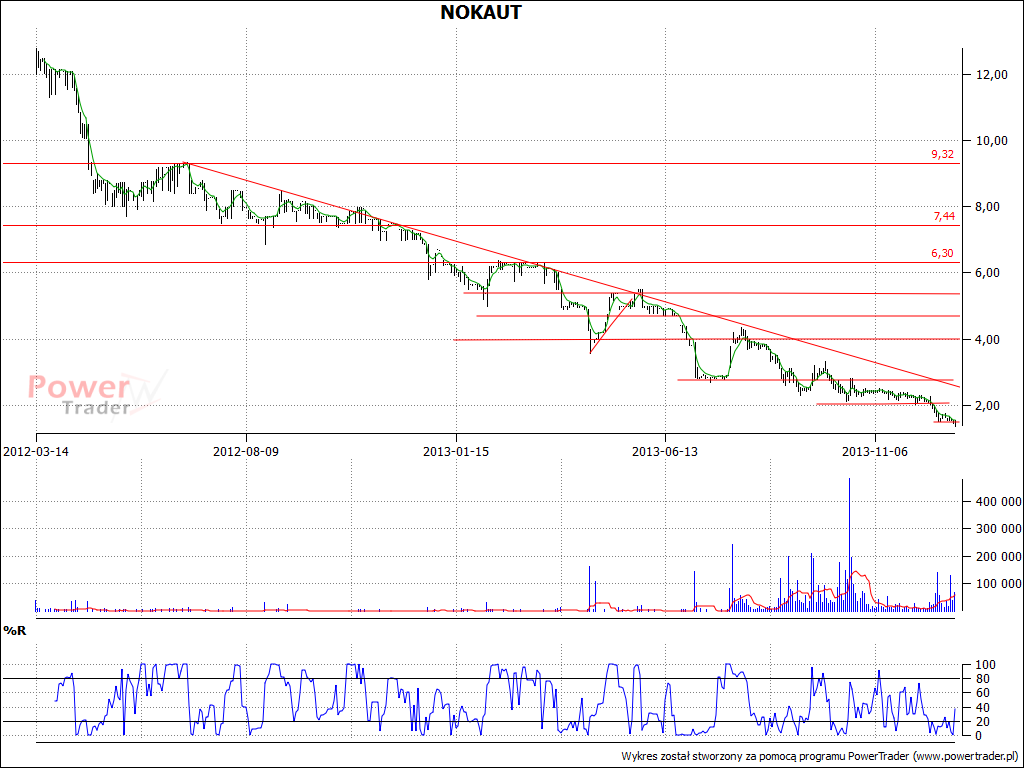Click the tallest volume spike bar
This screenshot has width=1024, height=768.
(x=850, y=545)
